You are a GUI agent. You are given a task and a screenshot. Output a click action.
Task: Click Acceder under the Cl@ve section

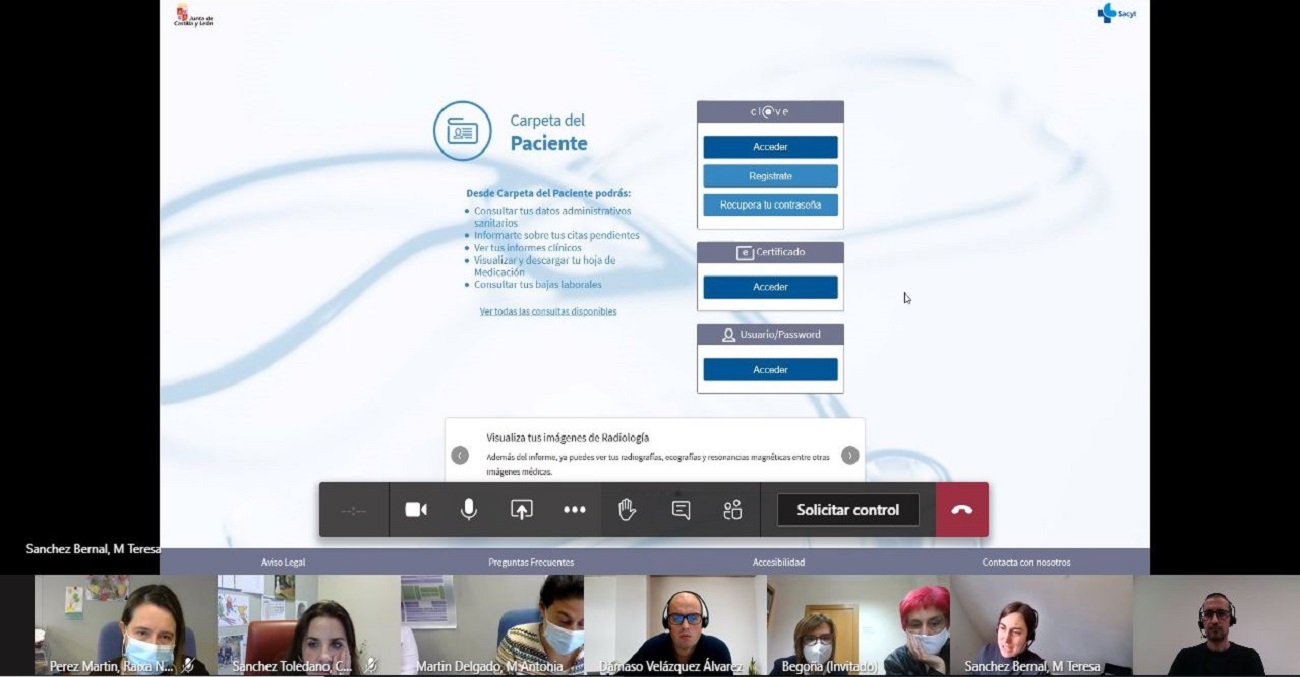(770, 147)
